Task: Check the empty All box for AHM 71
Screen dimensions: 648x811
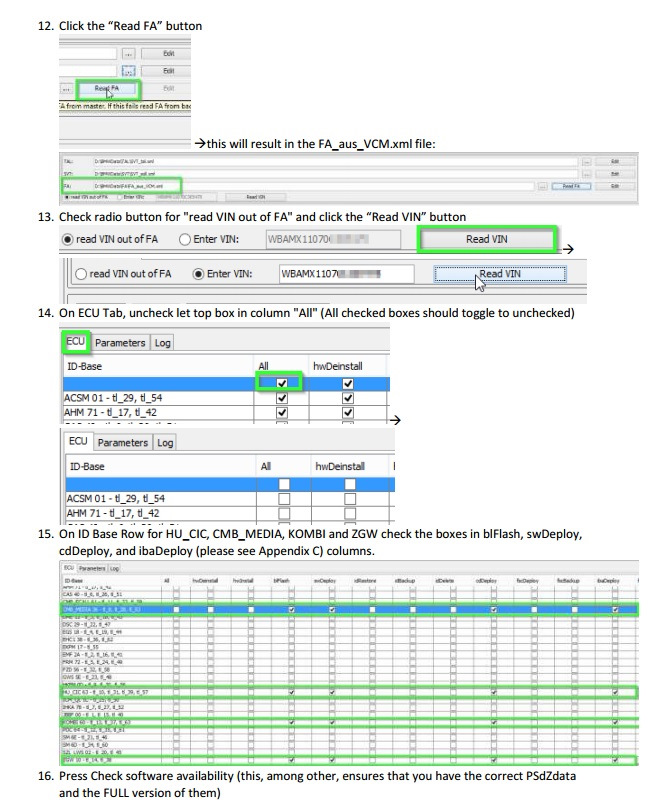Action: (284, 514)
